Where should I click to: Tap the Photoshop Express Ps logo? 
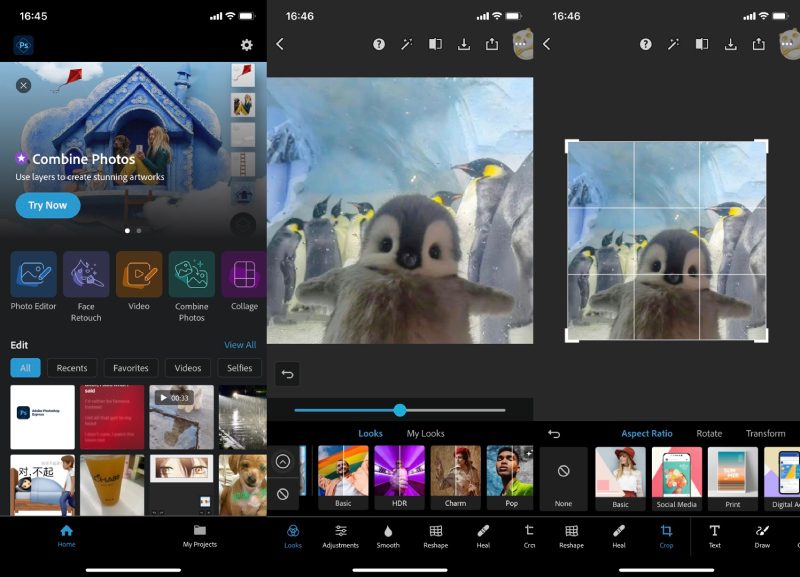(23, 45)
